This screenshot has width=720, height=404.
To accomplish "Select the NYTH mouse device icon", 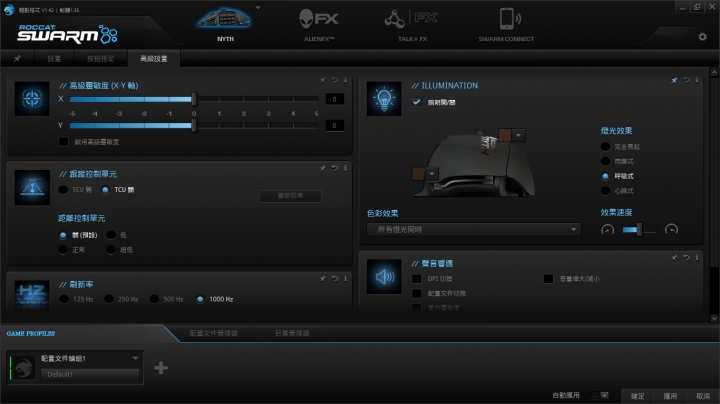I will 224,19.
